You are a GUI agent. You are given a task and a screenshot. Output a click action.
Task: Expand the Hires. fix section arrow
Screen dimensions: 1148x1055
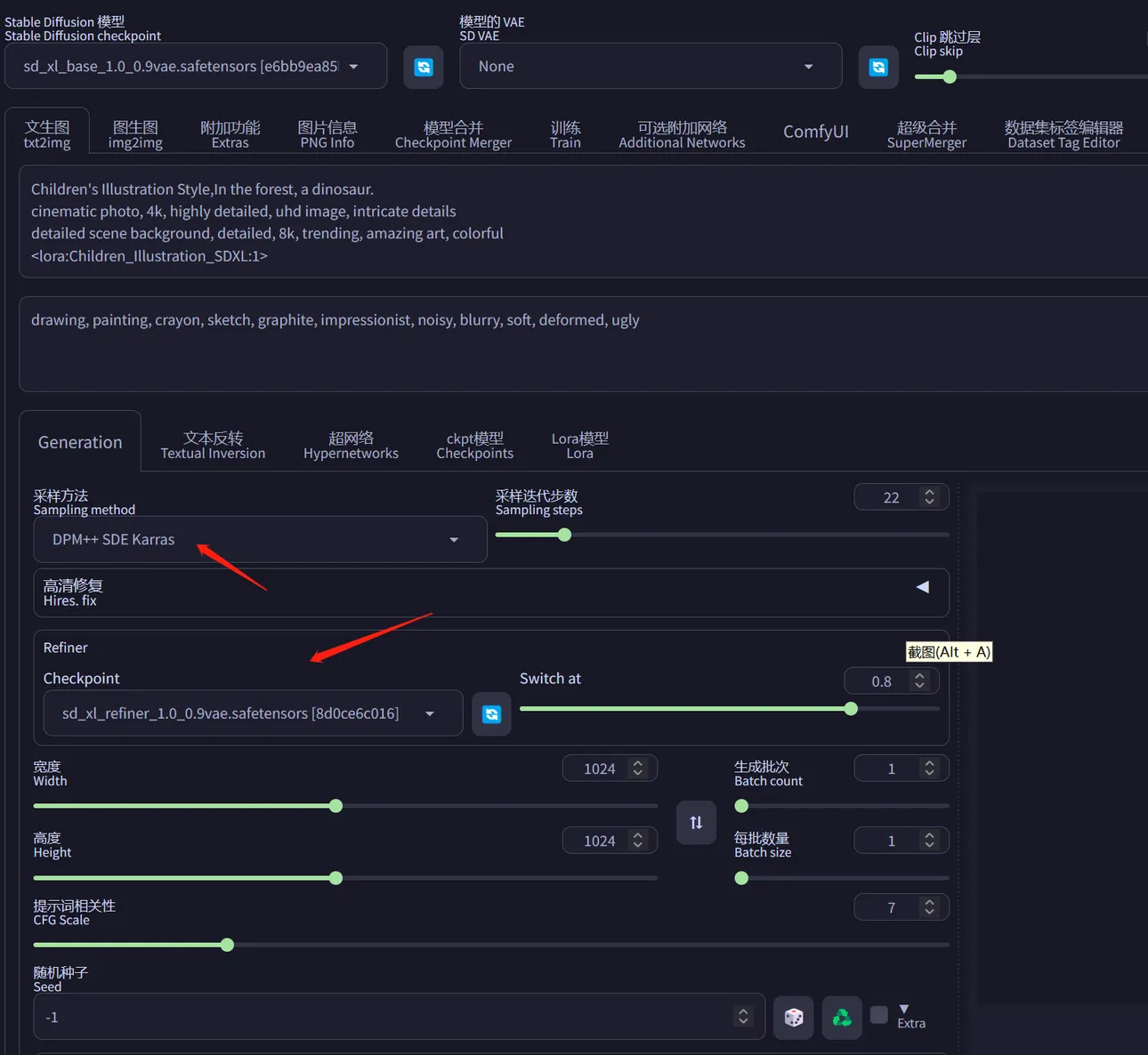[x=923, y=587]
